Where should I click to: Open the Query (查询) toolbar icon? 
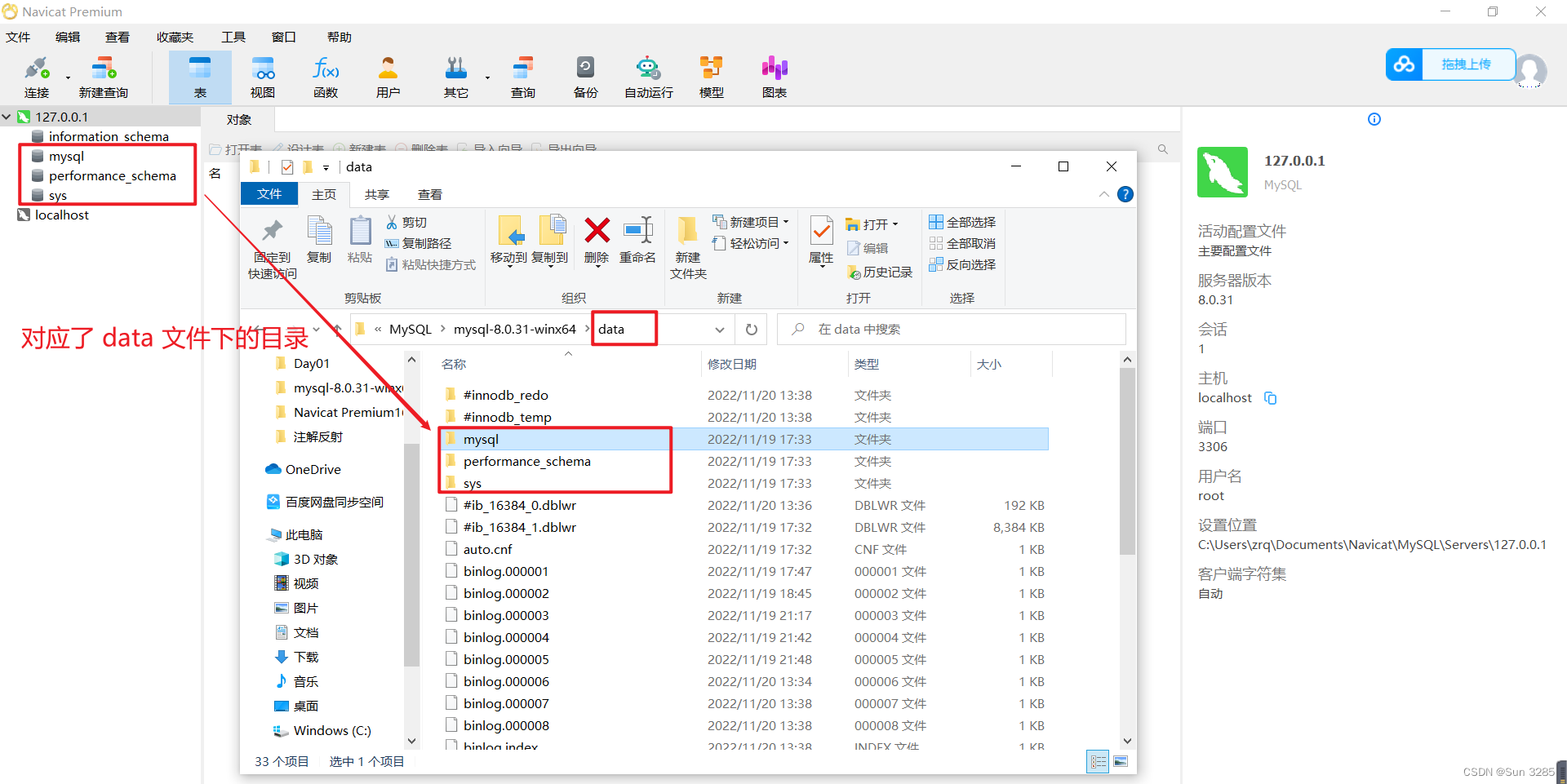click(x=523, y=78)
